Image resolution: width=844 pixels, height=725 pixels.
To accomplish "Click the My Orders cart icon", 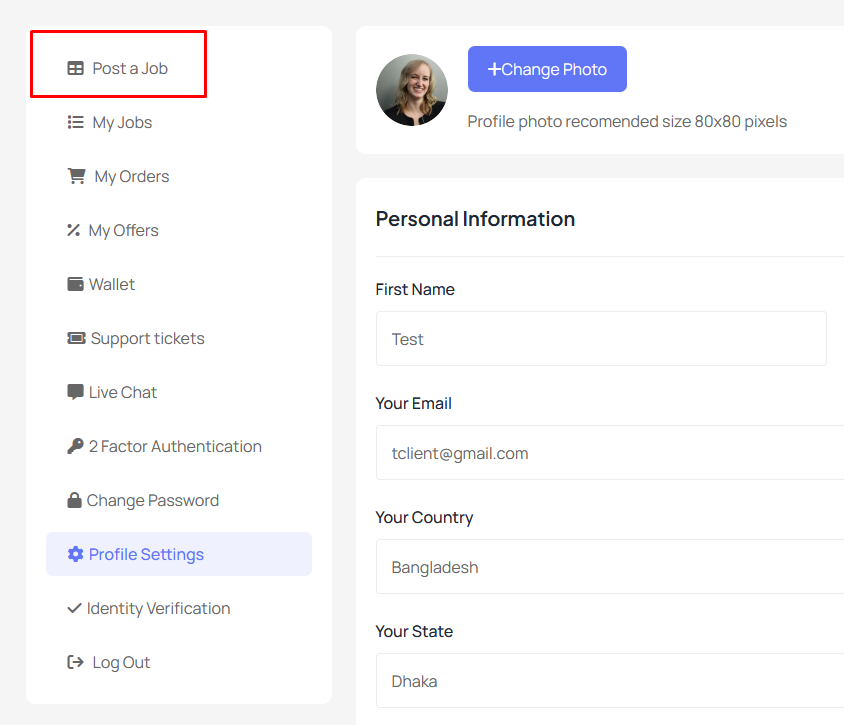I will coord(76,176).
